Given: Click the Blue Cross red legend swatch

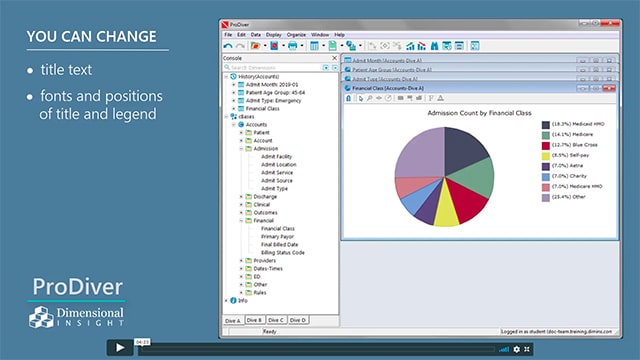Looking at the screenshot, I should pyautogui.click(x=546, y=145).
